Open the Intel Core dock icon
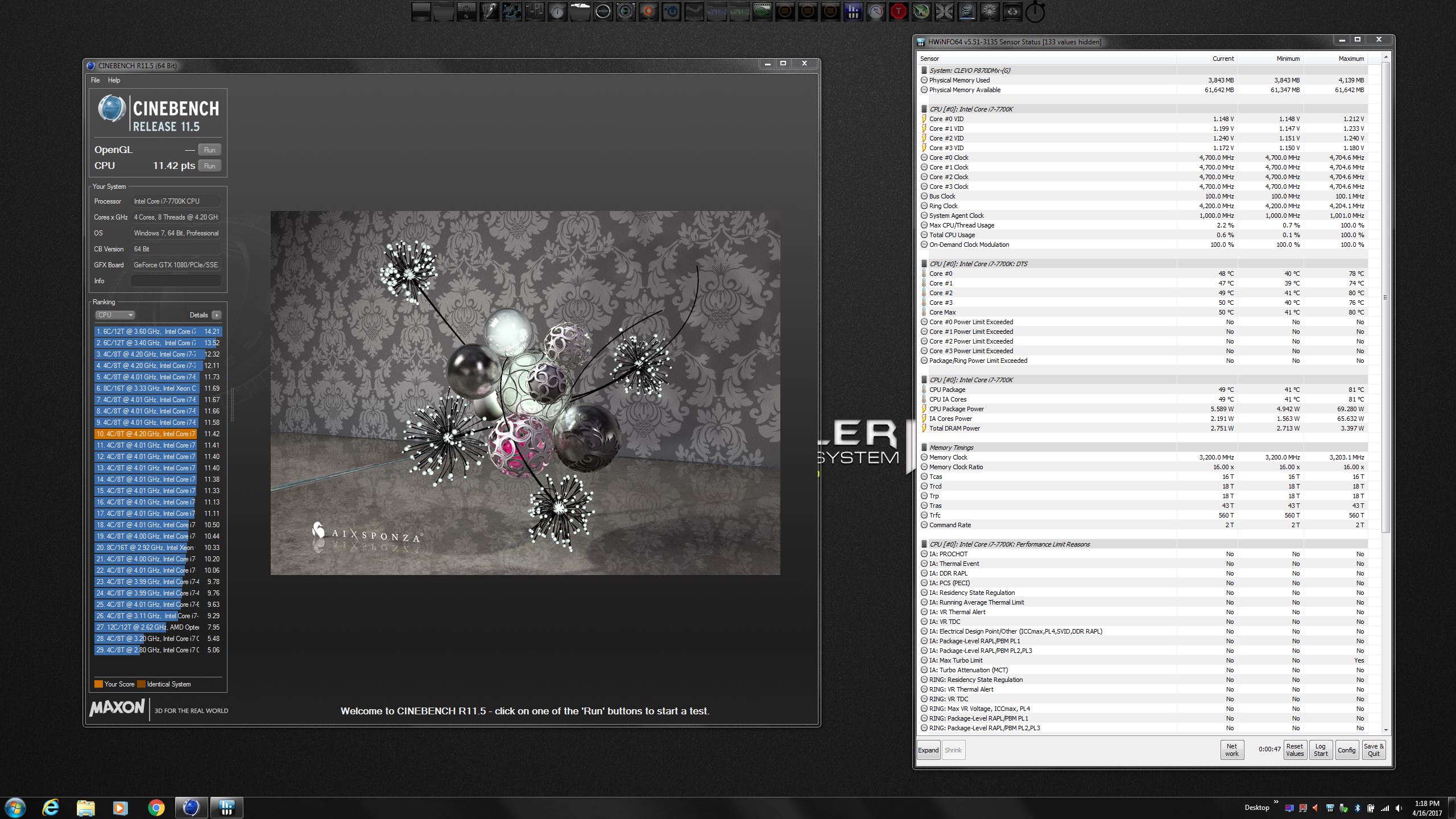Image resolution: width=1456 pixels, height=819 pixels. coord(967,11)
